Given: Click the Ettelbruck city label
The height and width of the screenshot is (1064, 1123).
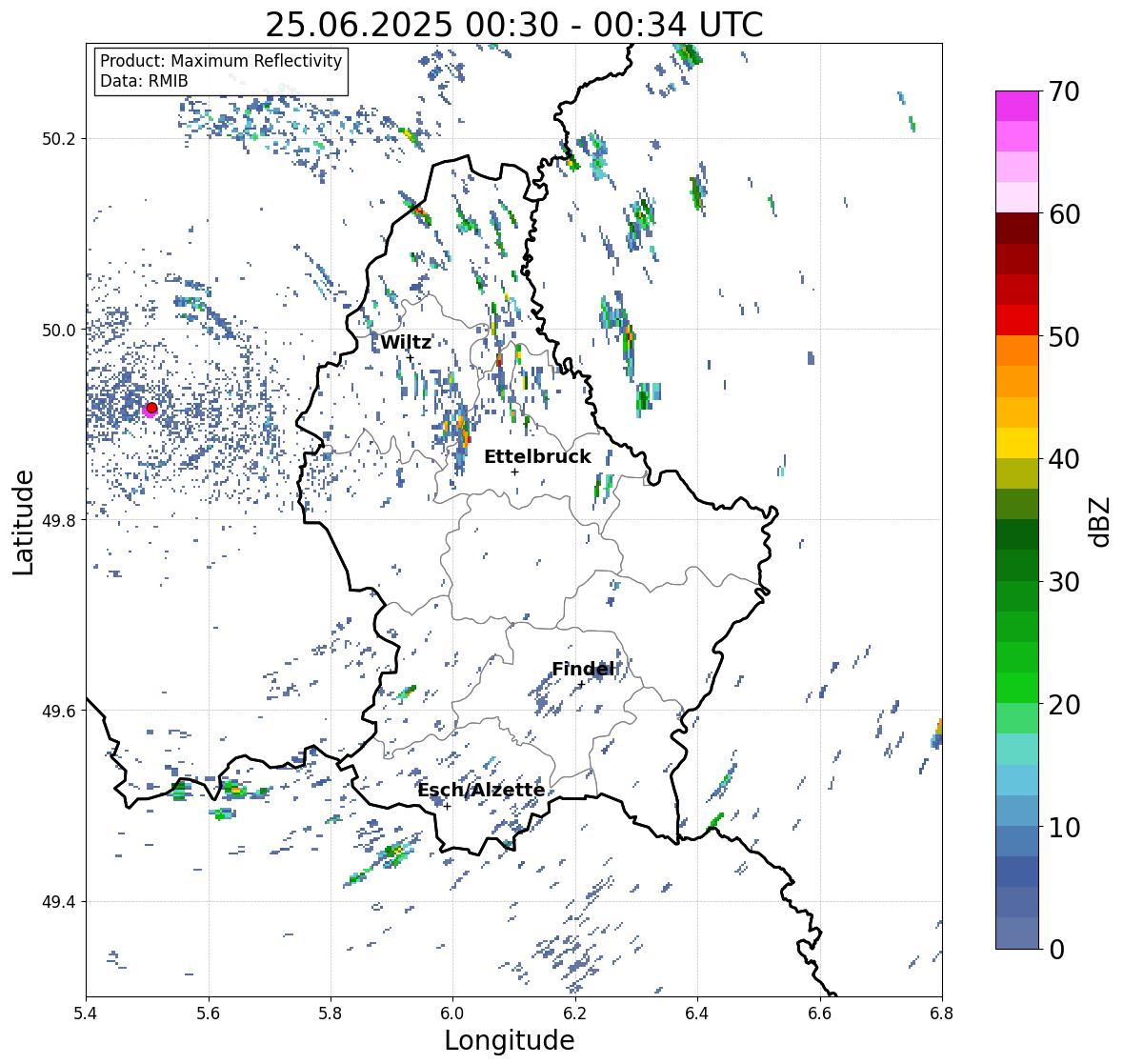Looking at the screenshot, I should coord(537,456).
